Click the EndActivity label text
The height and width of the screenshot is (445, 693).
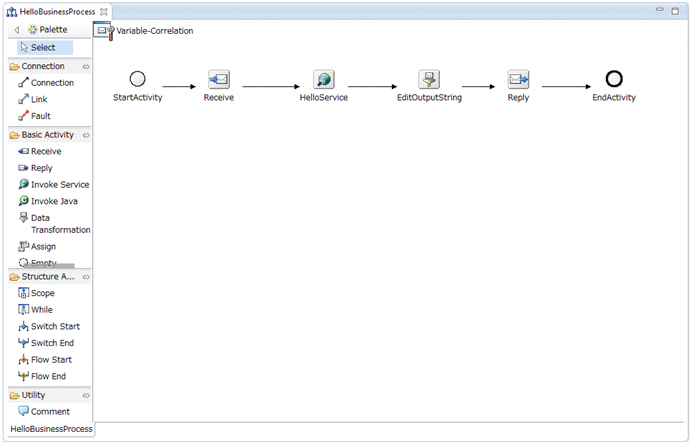click(614, 97)
